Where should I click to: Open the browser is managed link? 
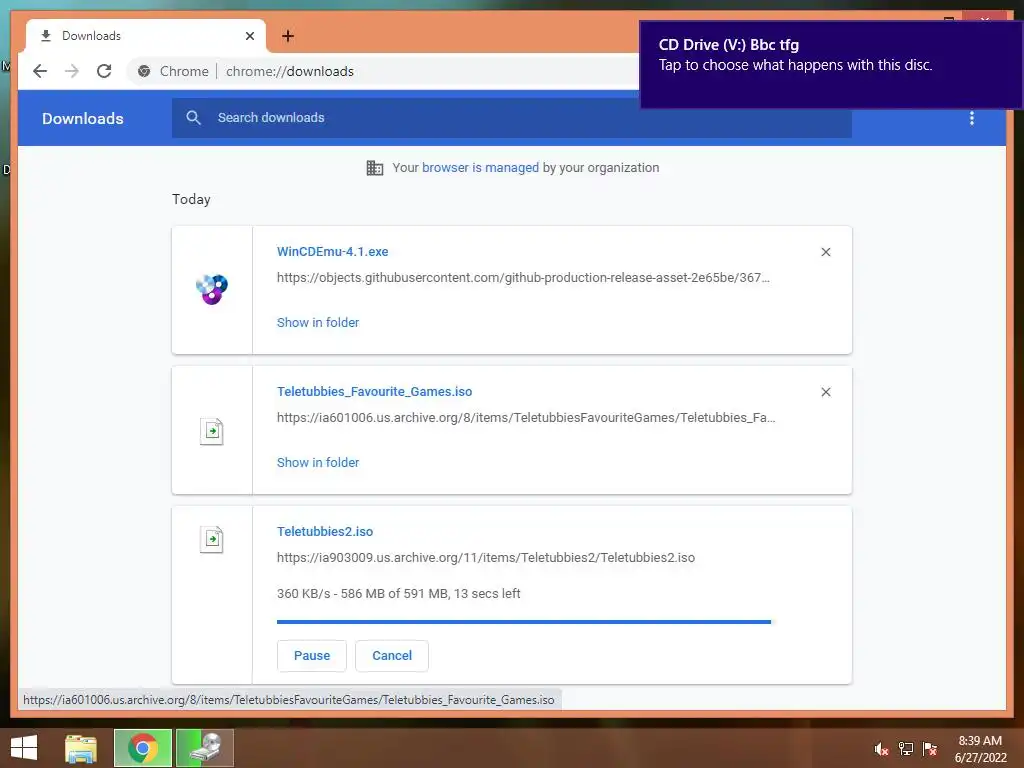(x=480, y=168)
